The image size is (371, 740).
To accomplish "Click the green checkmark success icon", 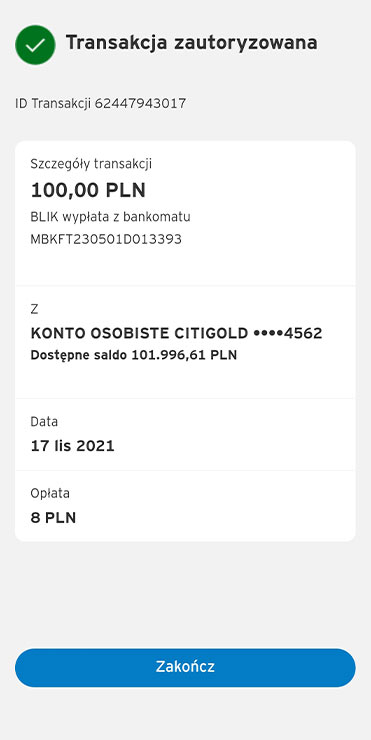I will (x=35, y=45).
